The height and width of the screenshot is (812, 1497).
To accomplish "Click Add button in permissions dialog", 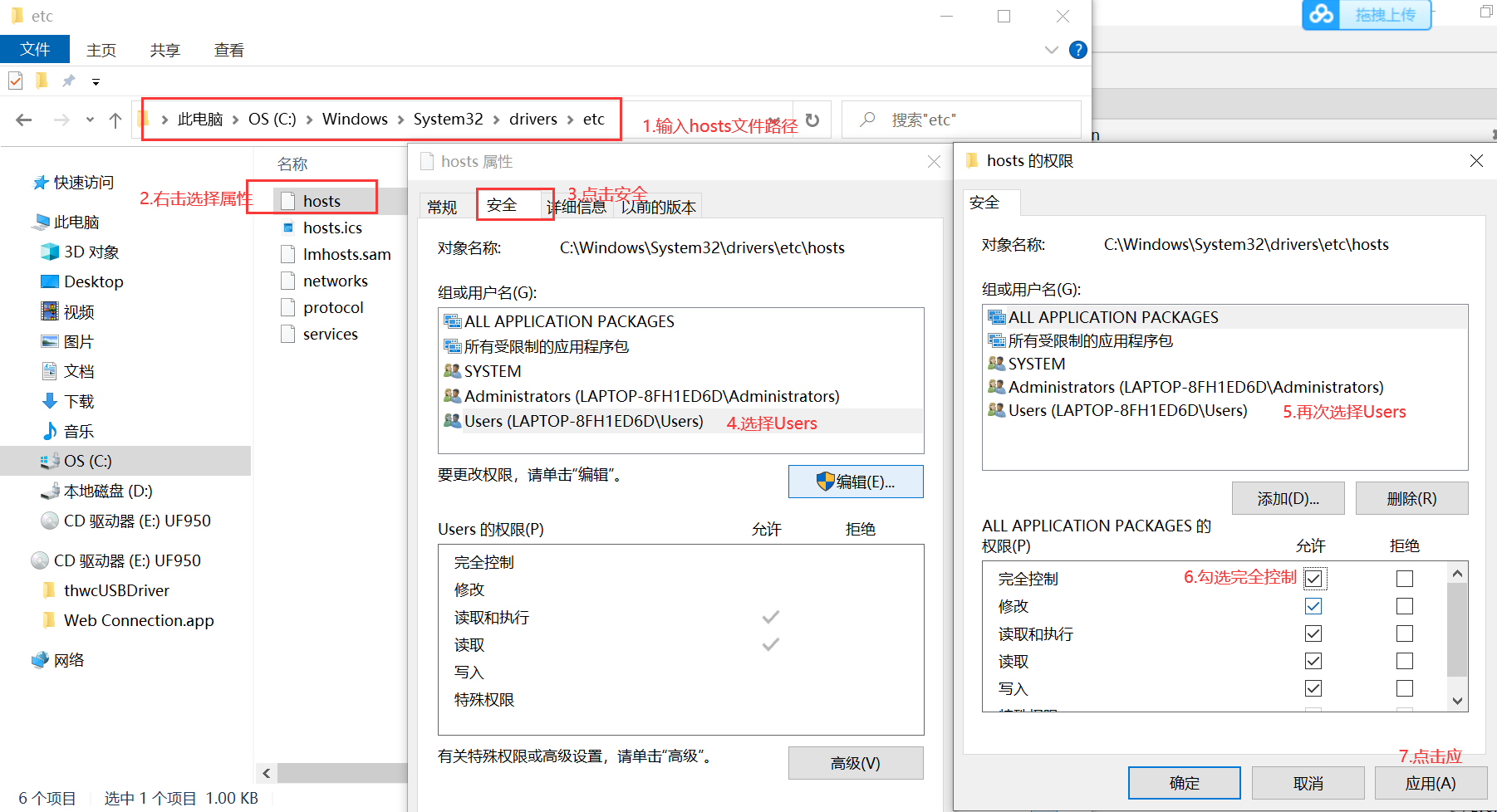I will coord(1288,498).
